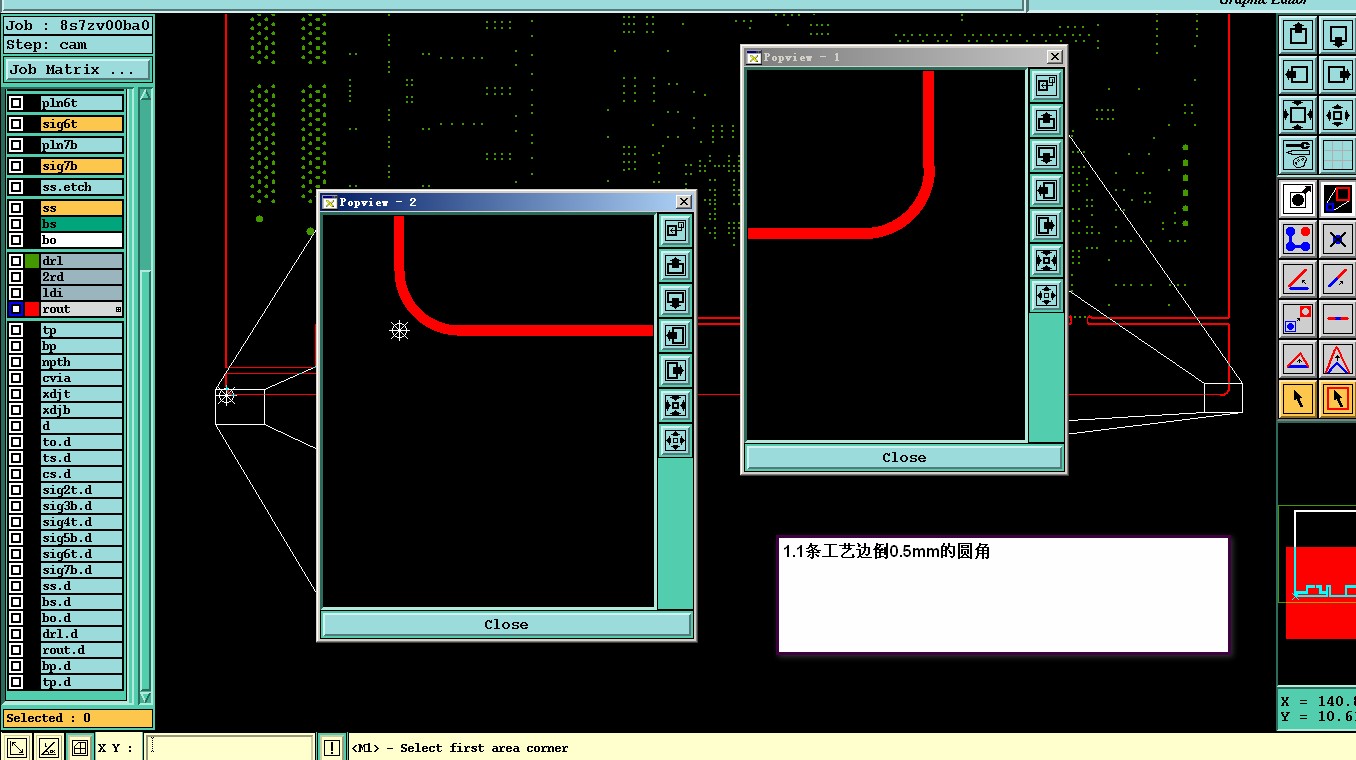Viewport: 1356px width, 760px height.
Task: Click zoom-out diverging arrows icon in Popview - 2
Action: point(675,441)
